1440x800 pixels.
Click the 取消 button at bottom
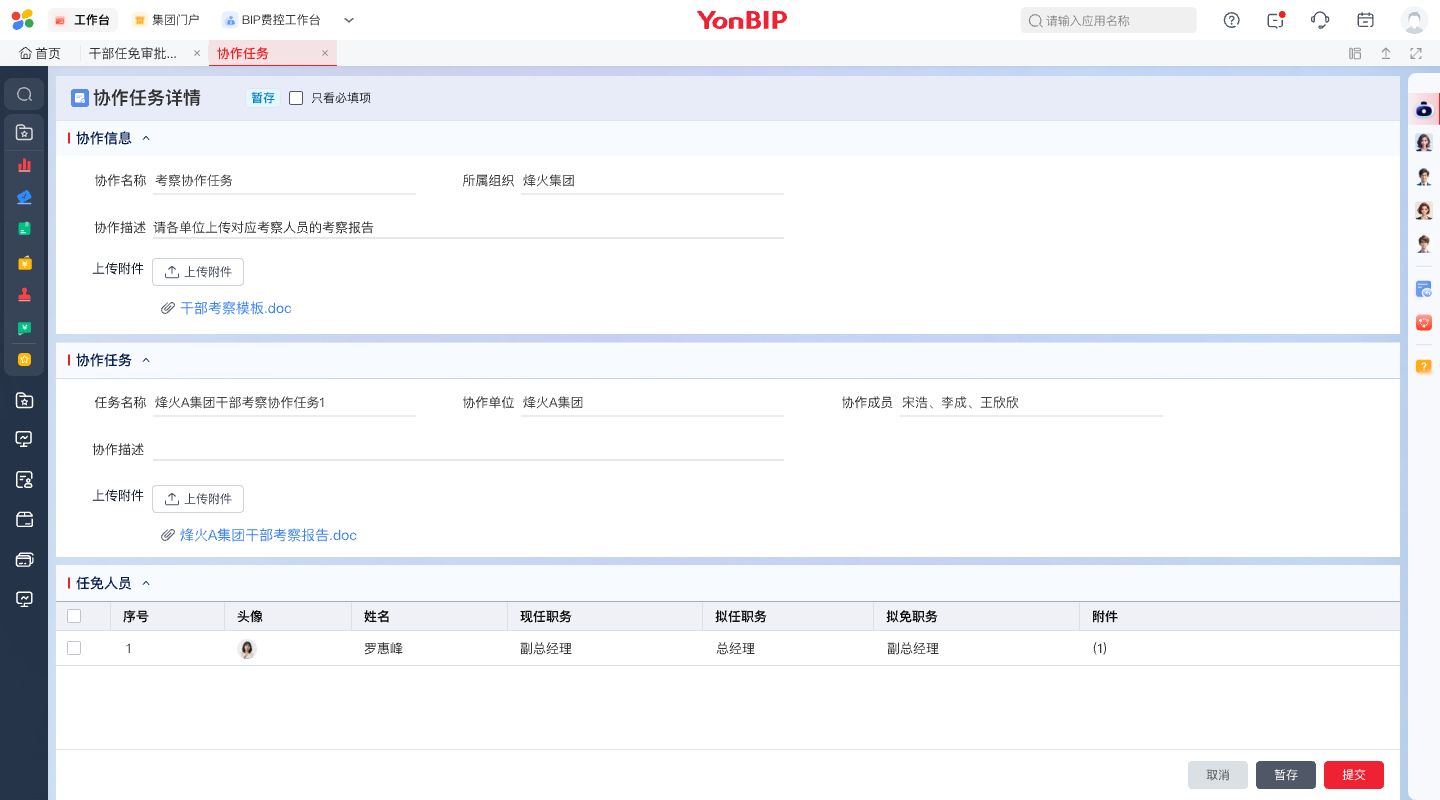pos(1218,775)
